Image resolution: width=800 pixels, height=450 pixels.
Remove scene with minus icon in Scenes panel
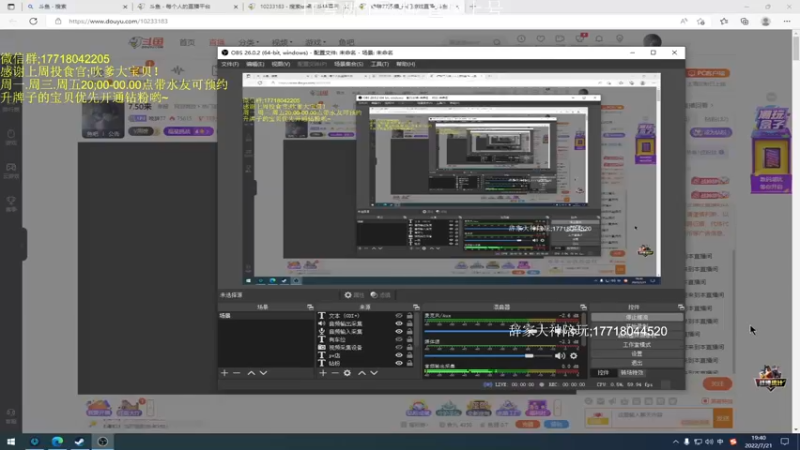(x=237, y=373)
